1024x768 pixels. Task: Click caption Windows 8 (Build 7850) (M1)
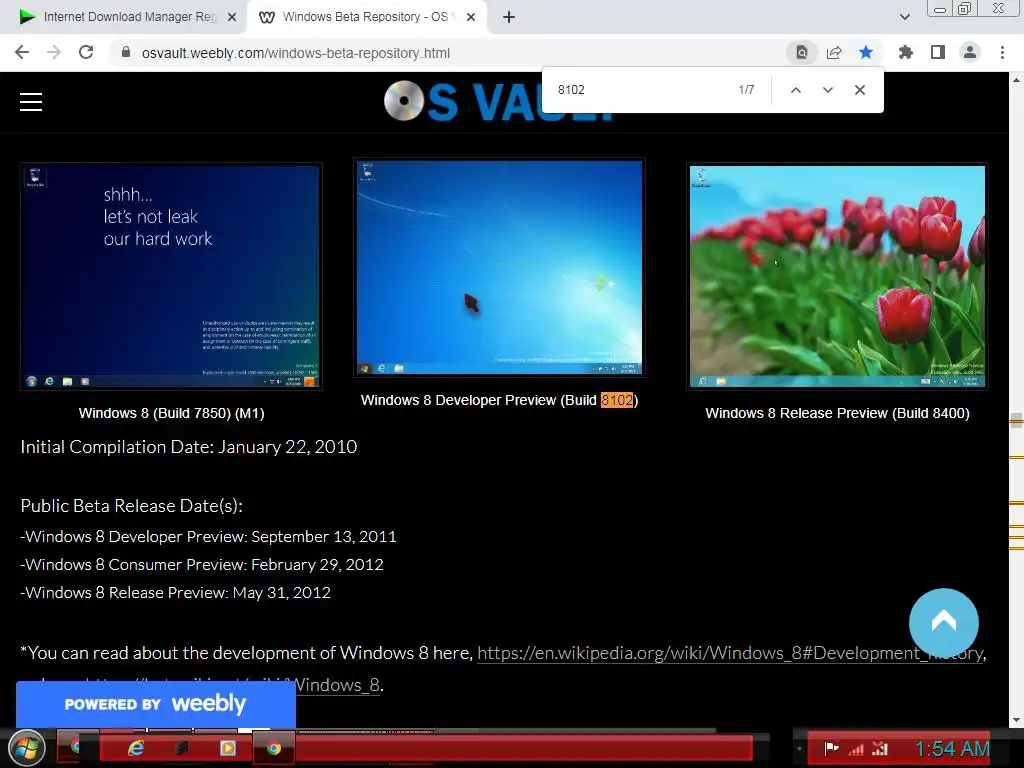tap(171, 413)
